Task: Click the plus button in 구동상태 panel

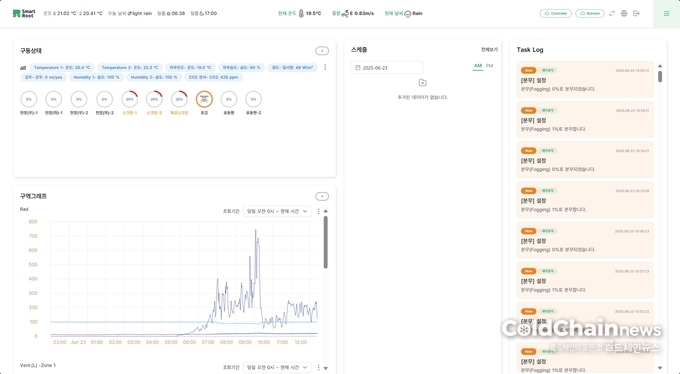Action: [322, 51]
